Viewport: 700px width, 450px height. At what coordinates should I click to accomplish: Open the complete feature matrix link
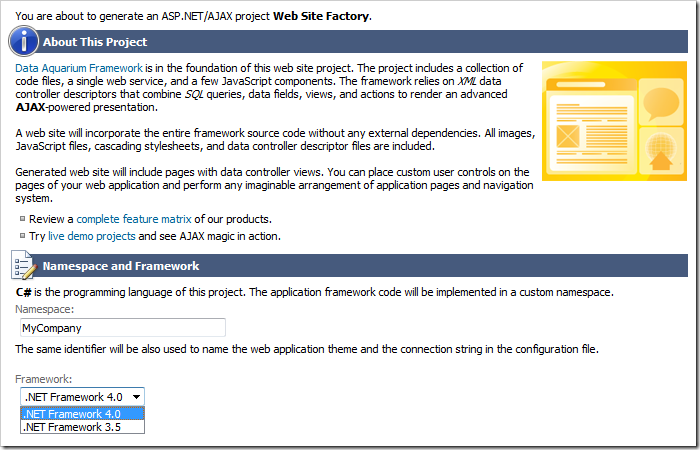point(134,219)
